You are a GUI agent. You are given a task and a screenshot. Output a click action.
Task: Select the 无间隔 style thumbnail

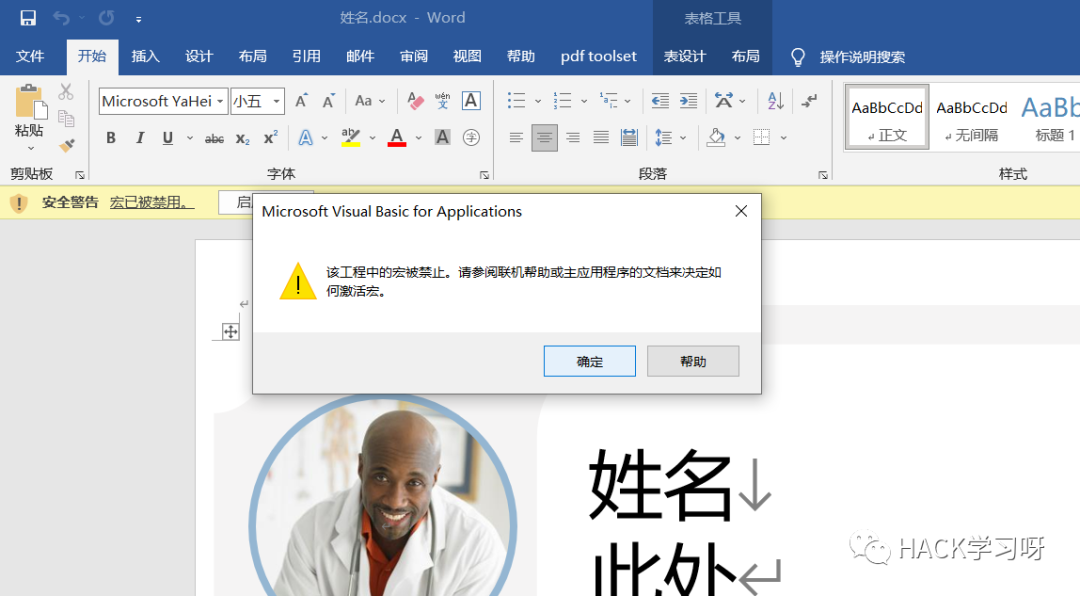971,117
